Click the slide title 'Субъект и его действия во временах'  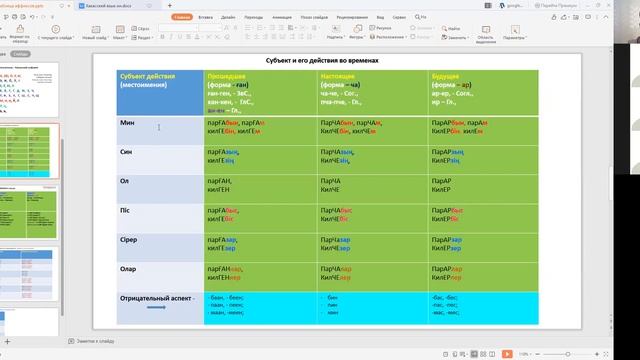[x=322, y=60]
